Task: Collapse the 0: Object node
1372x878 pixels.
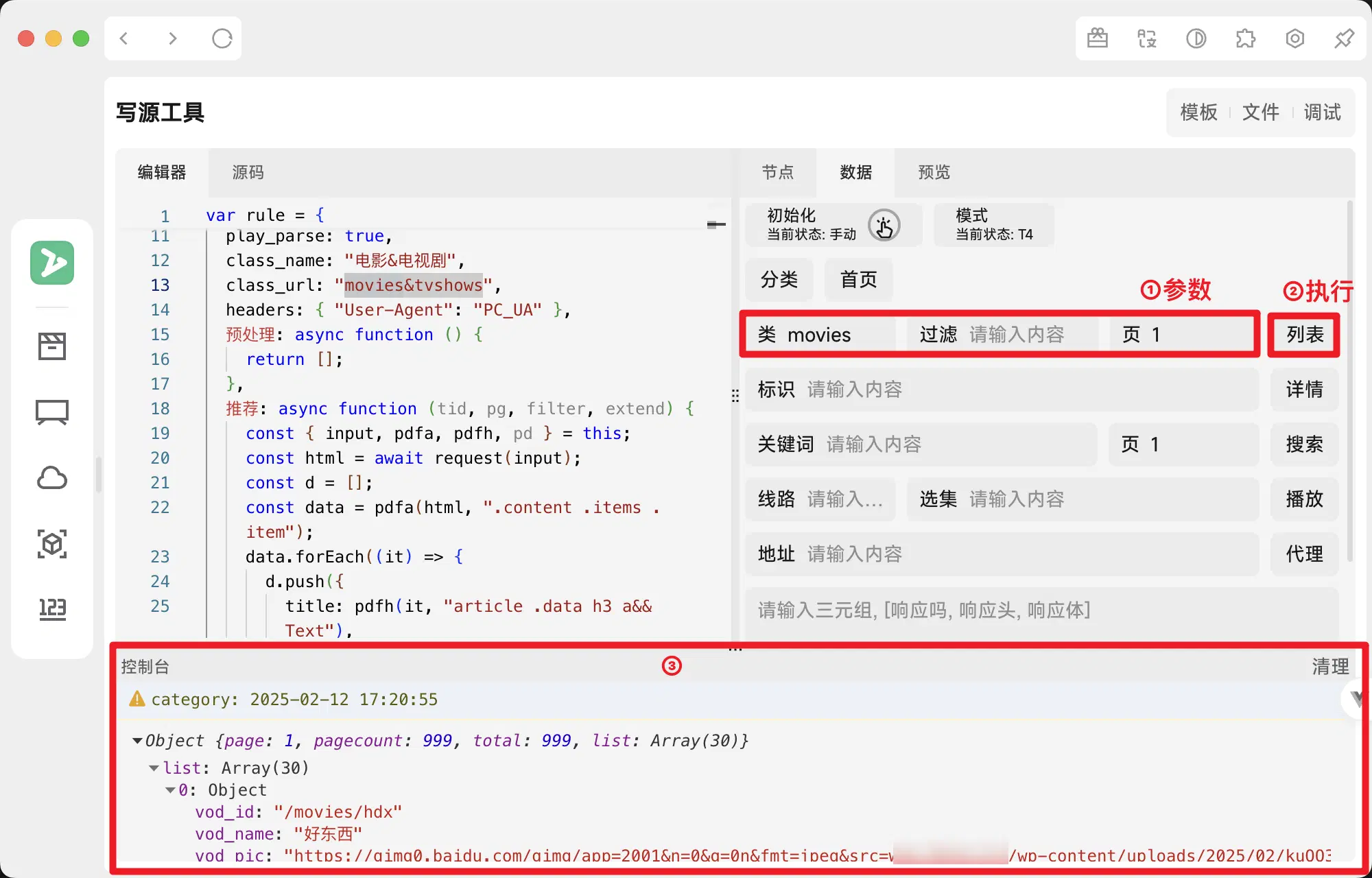Action: pos(171,790)
